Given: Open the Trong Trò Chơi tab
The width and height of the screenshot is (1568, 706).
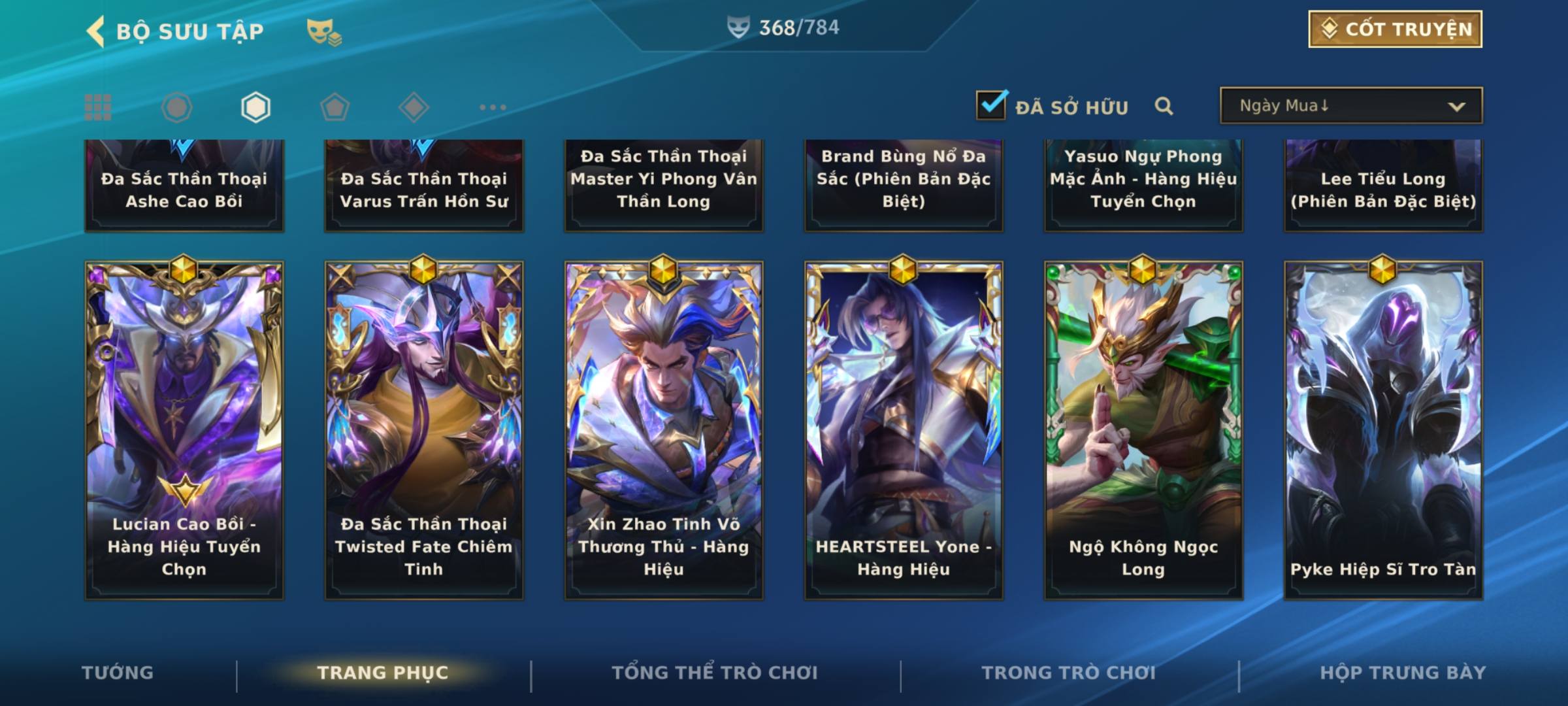Looking at the screenshot, I should (x=1068, y=673).
